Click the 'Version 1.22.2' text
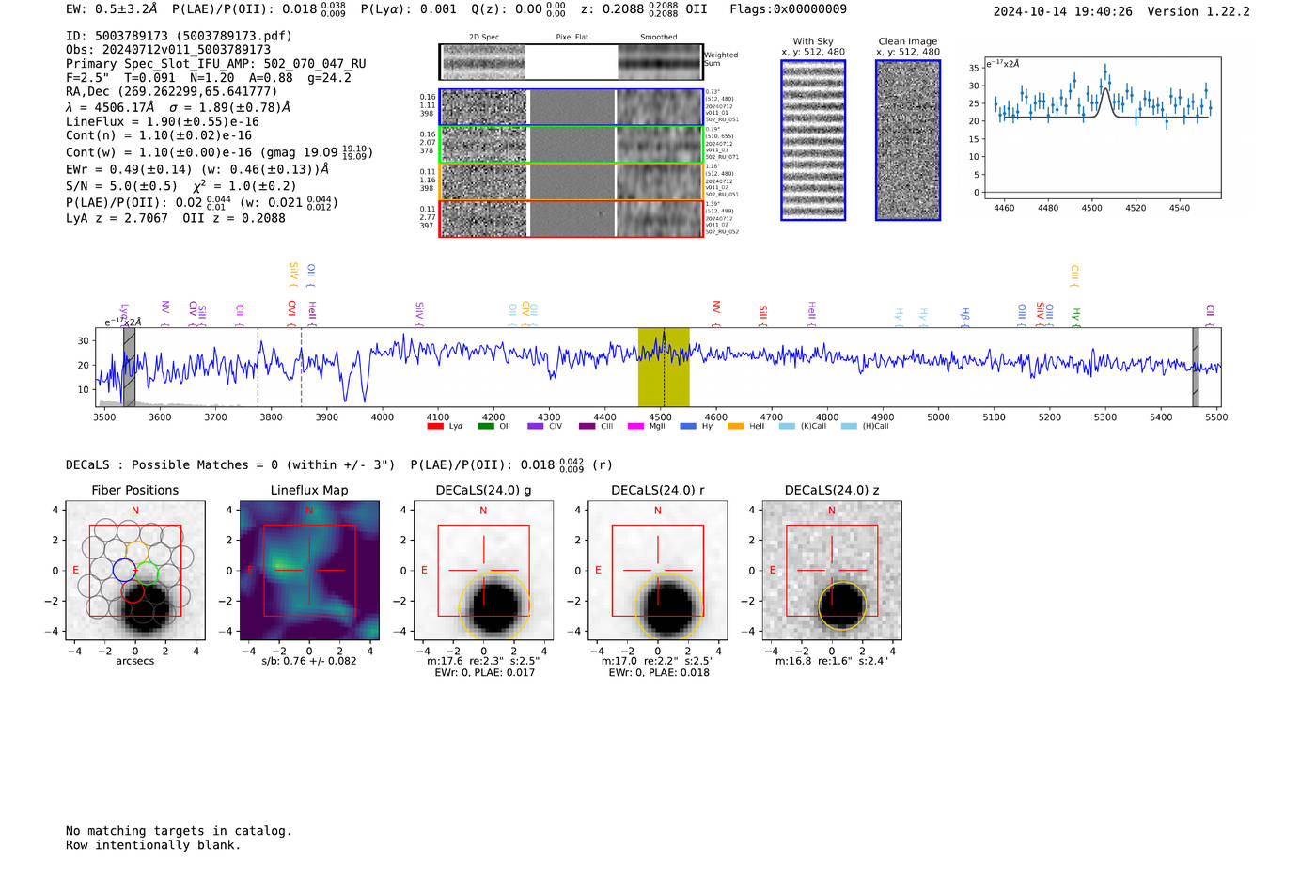Image resolution: width=1316 pixels, height=896 pixels. click(1198, 11)
